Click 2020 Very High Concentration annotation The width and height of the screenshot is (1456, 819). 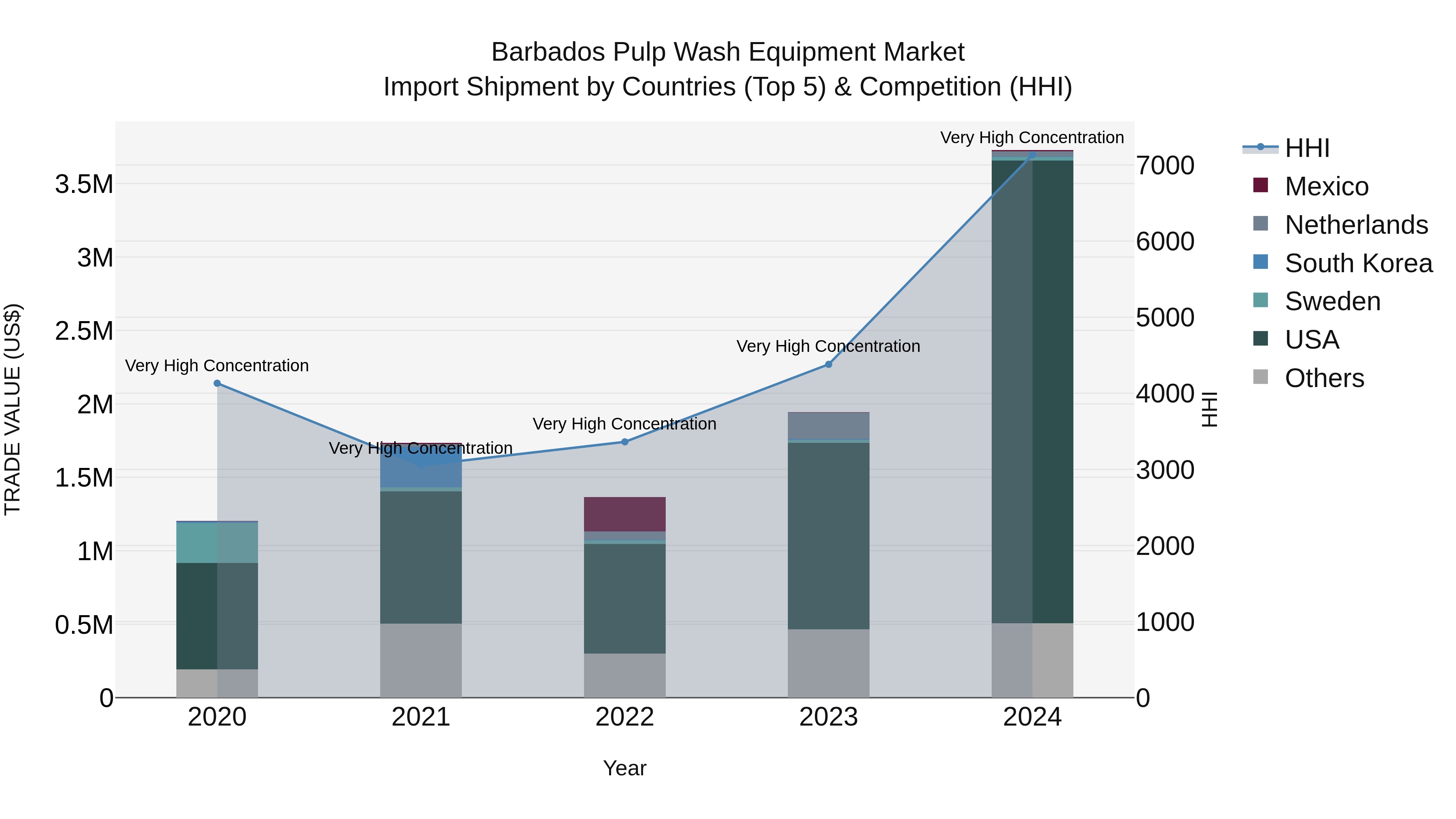coord(217,366)
